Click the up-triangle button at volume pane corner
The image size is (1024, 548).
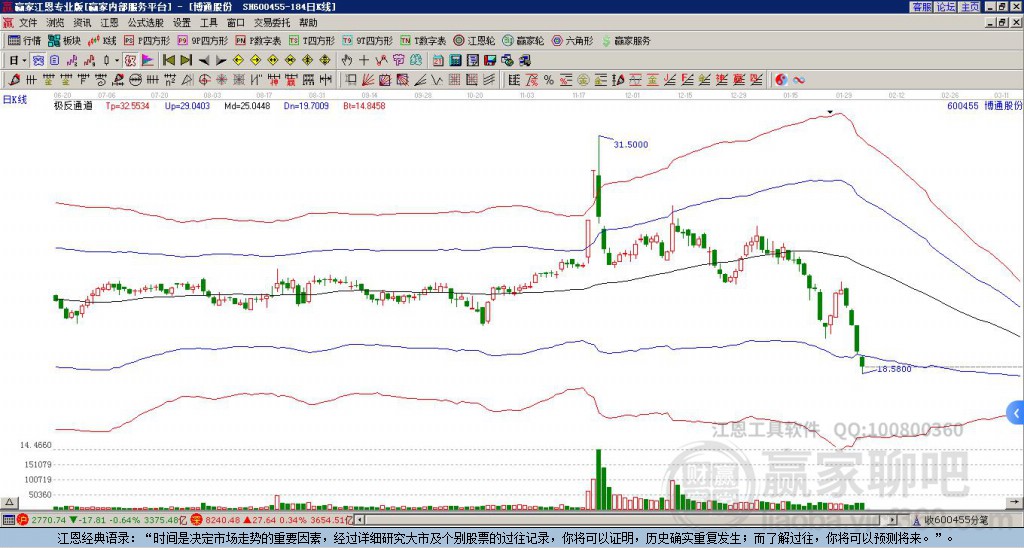(9, 502)
